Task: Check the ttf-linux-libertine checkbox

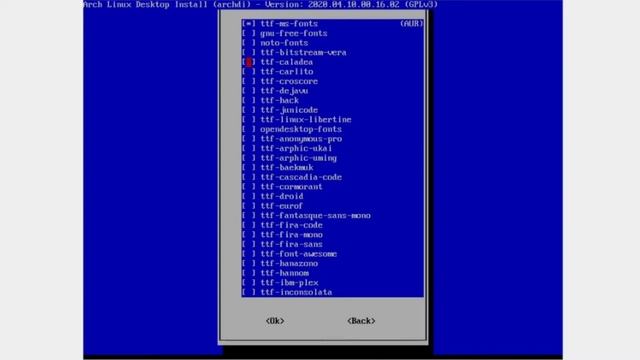Action: click(x=249, y=120)
